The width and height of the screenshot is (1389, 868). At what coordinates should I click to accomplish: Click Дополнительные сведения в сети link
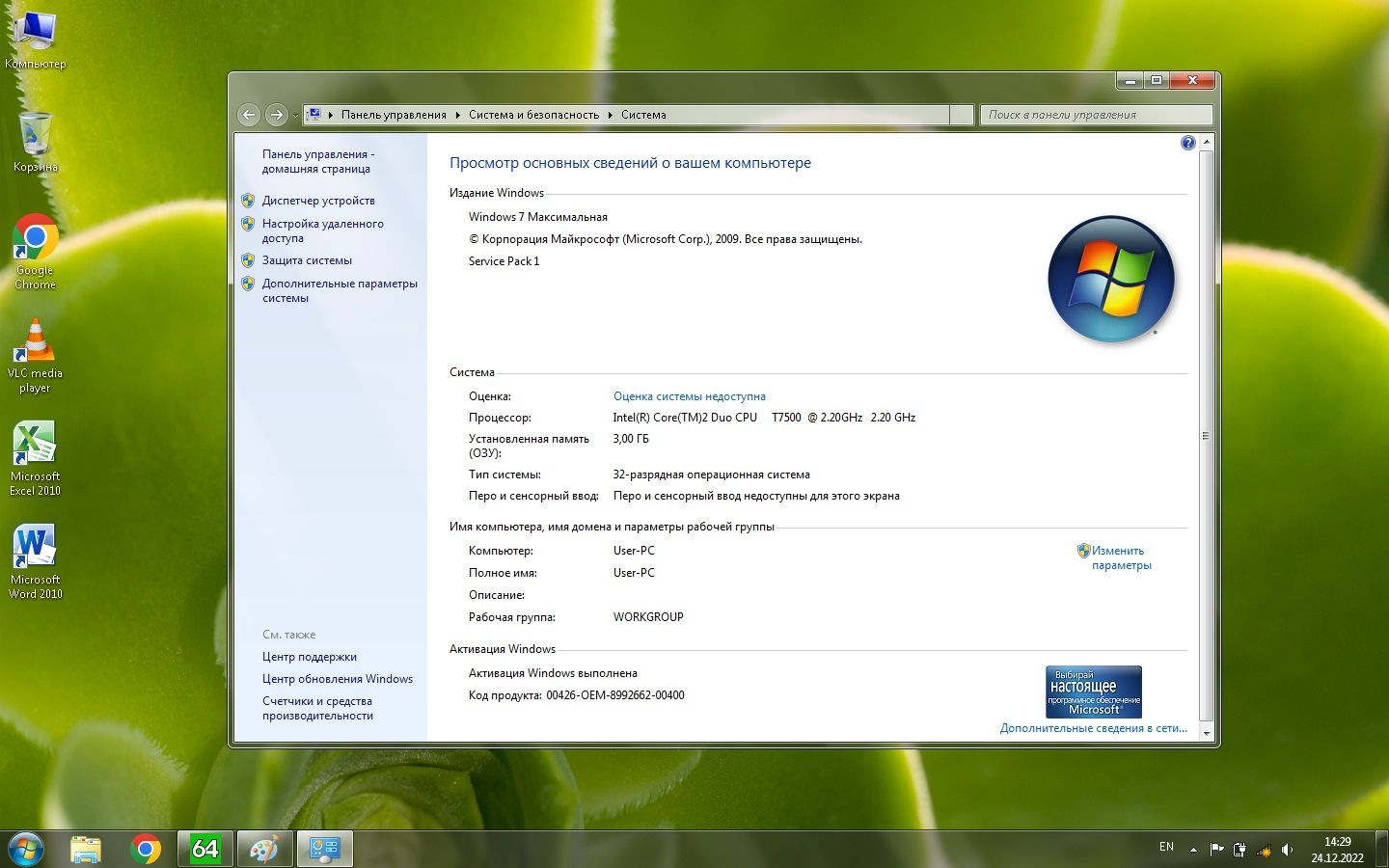1094,728
